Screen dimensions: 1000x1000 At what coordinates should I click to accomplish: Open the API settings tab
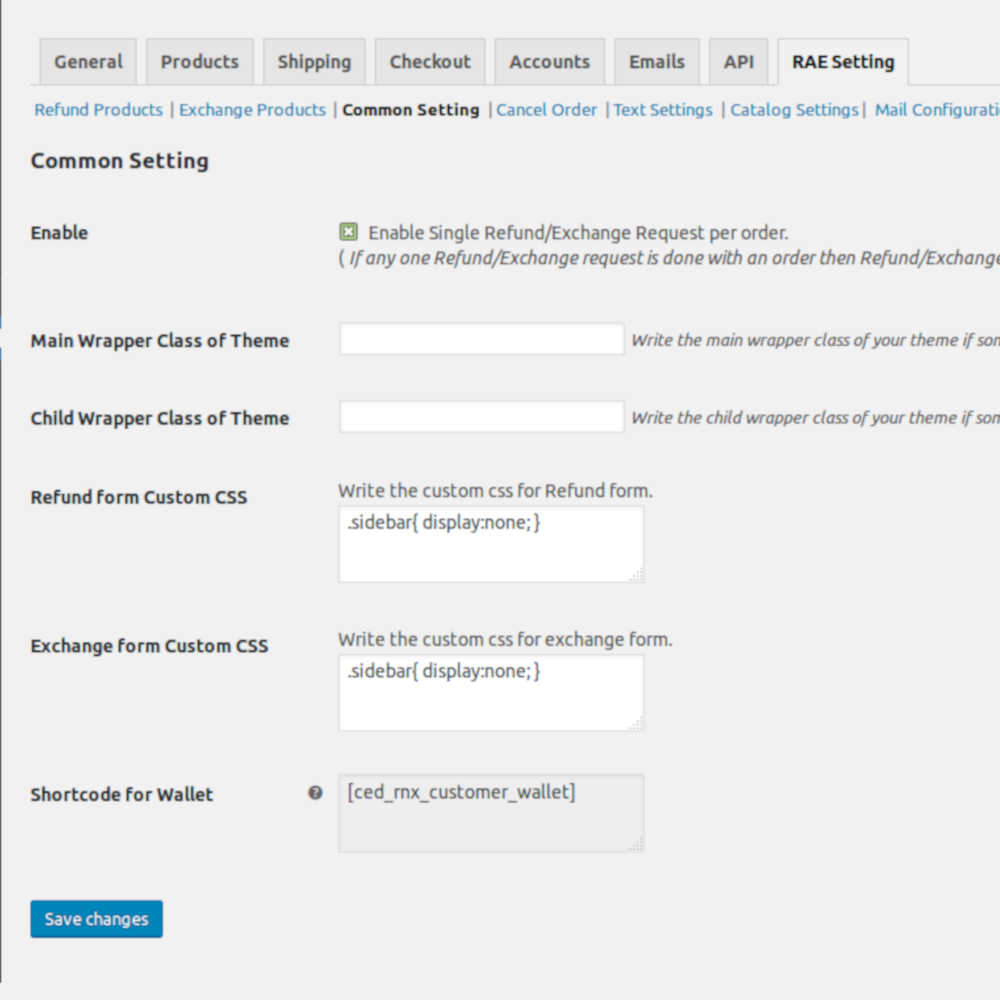[x=738, y=61]
